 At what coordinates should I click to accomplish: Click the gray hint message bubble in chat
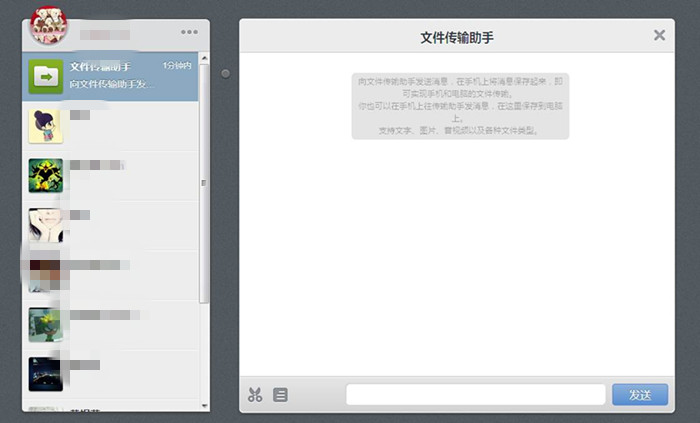click(x=460, y=106)
